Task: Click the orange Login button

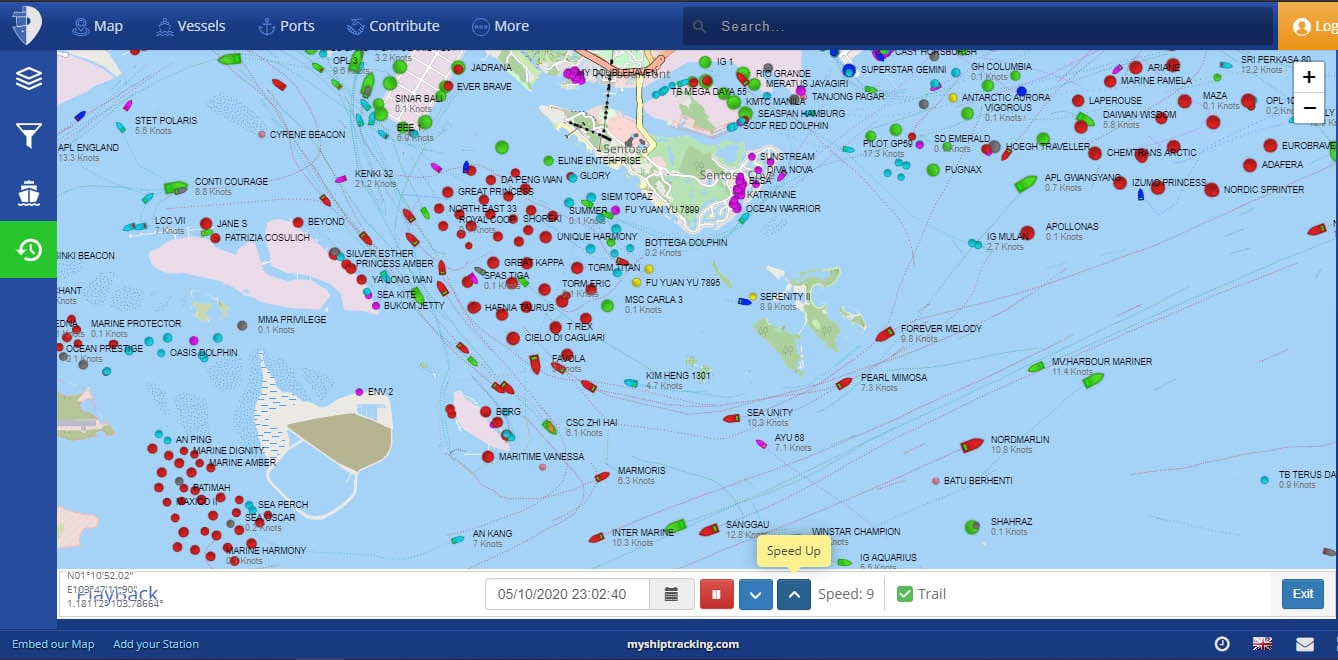Action: pyautogui.click(x=1308, y=27)
